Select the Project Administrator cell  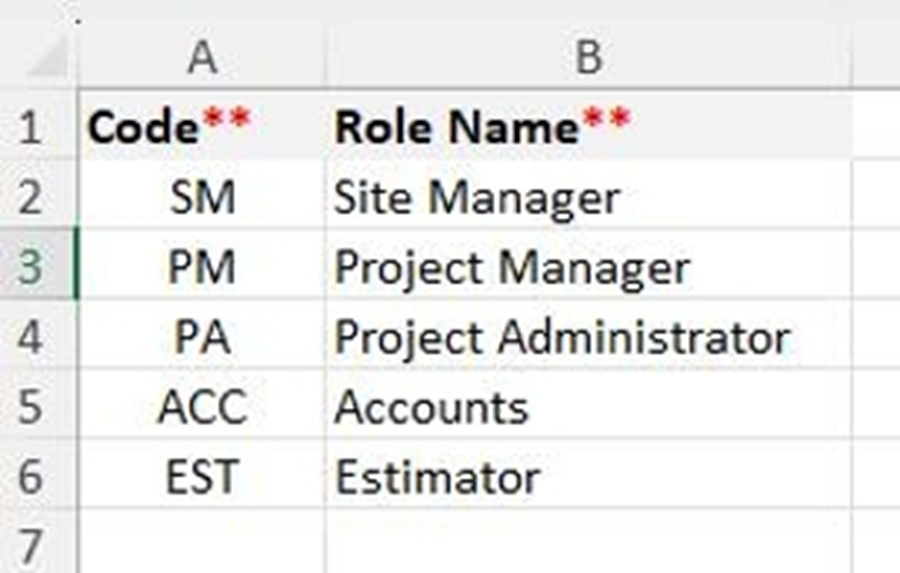(588, 337)
